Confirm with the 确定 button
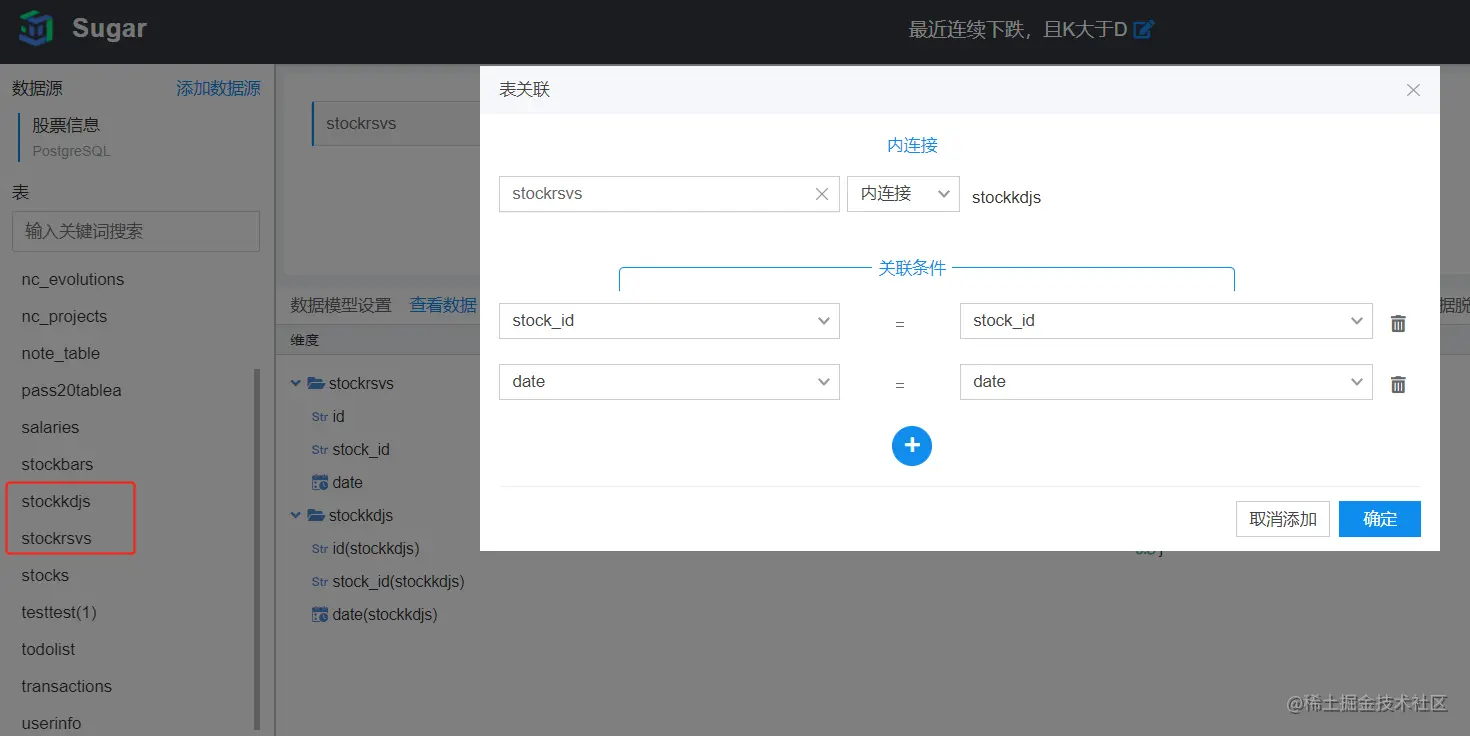The width and height of the screenshot is (1470, 736). coord(1380,519)
